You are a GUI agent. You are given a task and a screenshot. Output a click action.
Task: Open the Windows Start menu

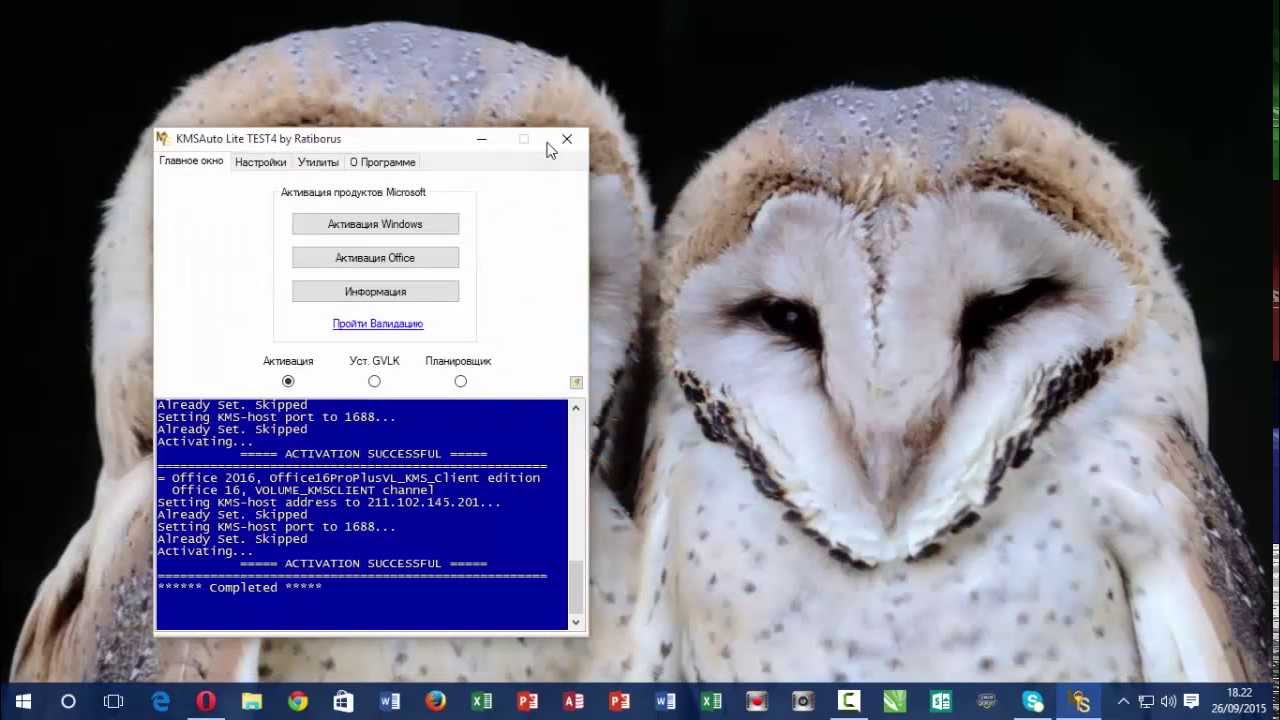(x=23, y=702)
